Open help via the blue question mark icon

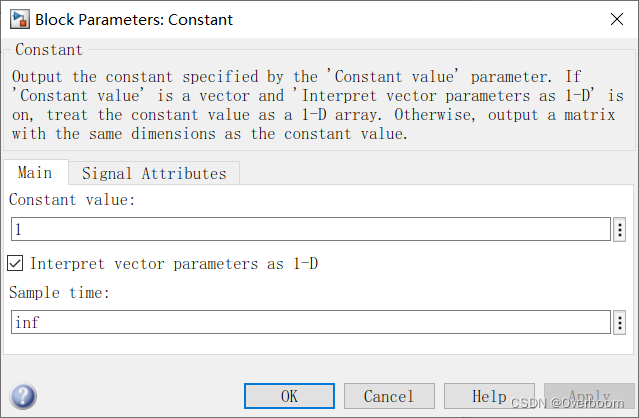tap(24, 396)
